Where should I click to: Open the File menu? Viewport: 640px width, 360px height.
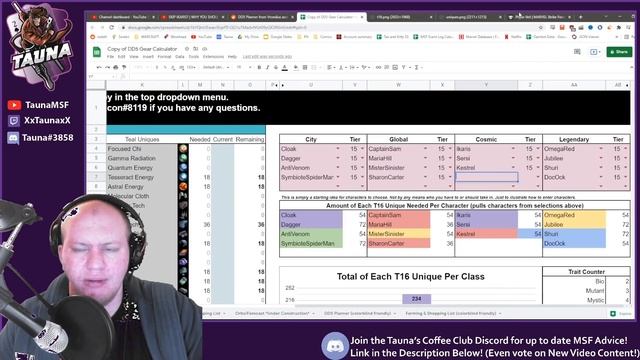(x=110, y=57)
